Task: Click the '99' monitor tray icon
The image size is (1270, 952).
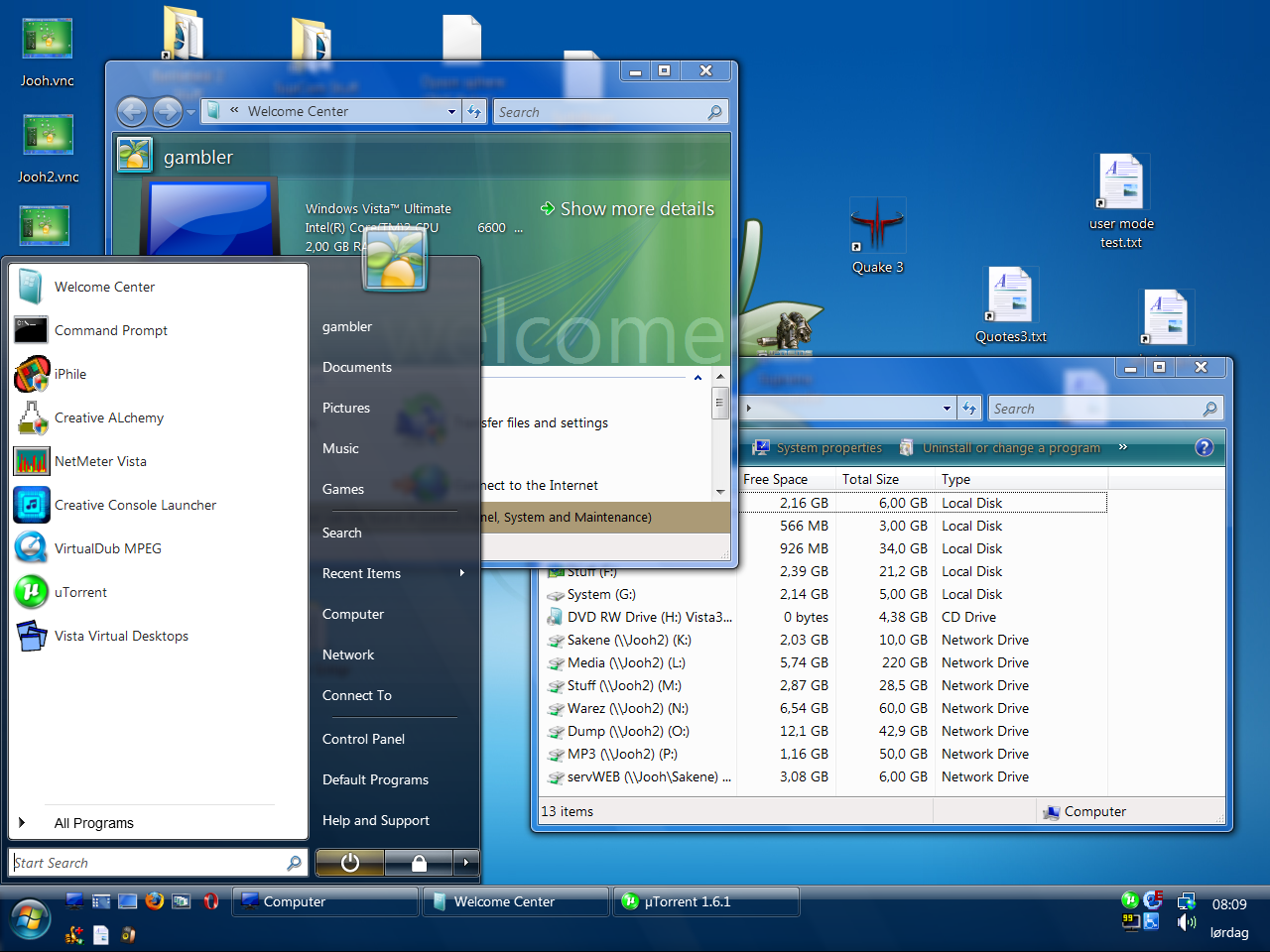Action: pyautogui.click(x=1130, y=922)
